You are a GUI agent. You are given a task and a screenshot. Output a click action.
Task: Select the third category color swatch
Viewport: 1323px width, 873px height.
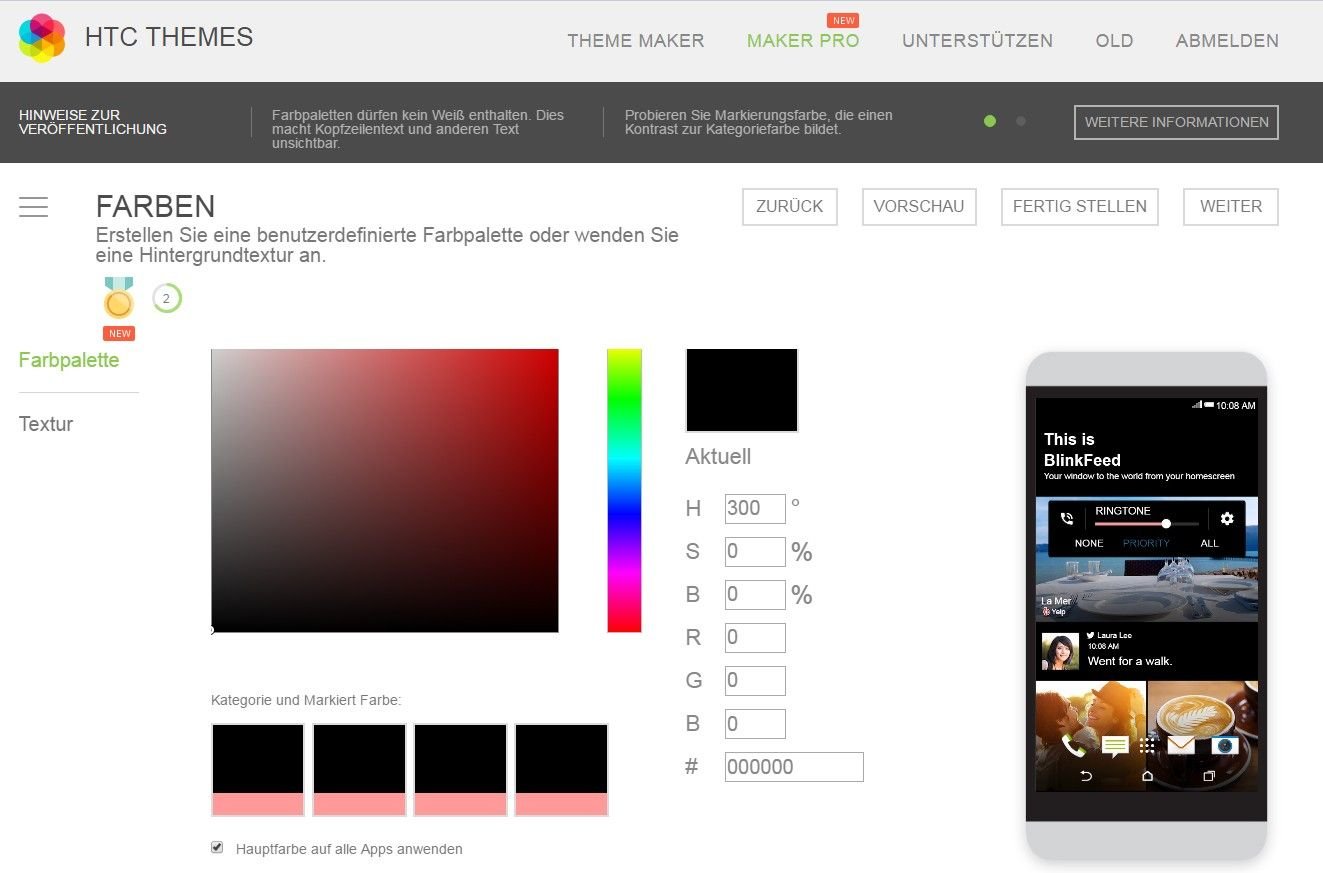(x=460, y=770)
